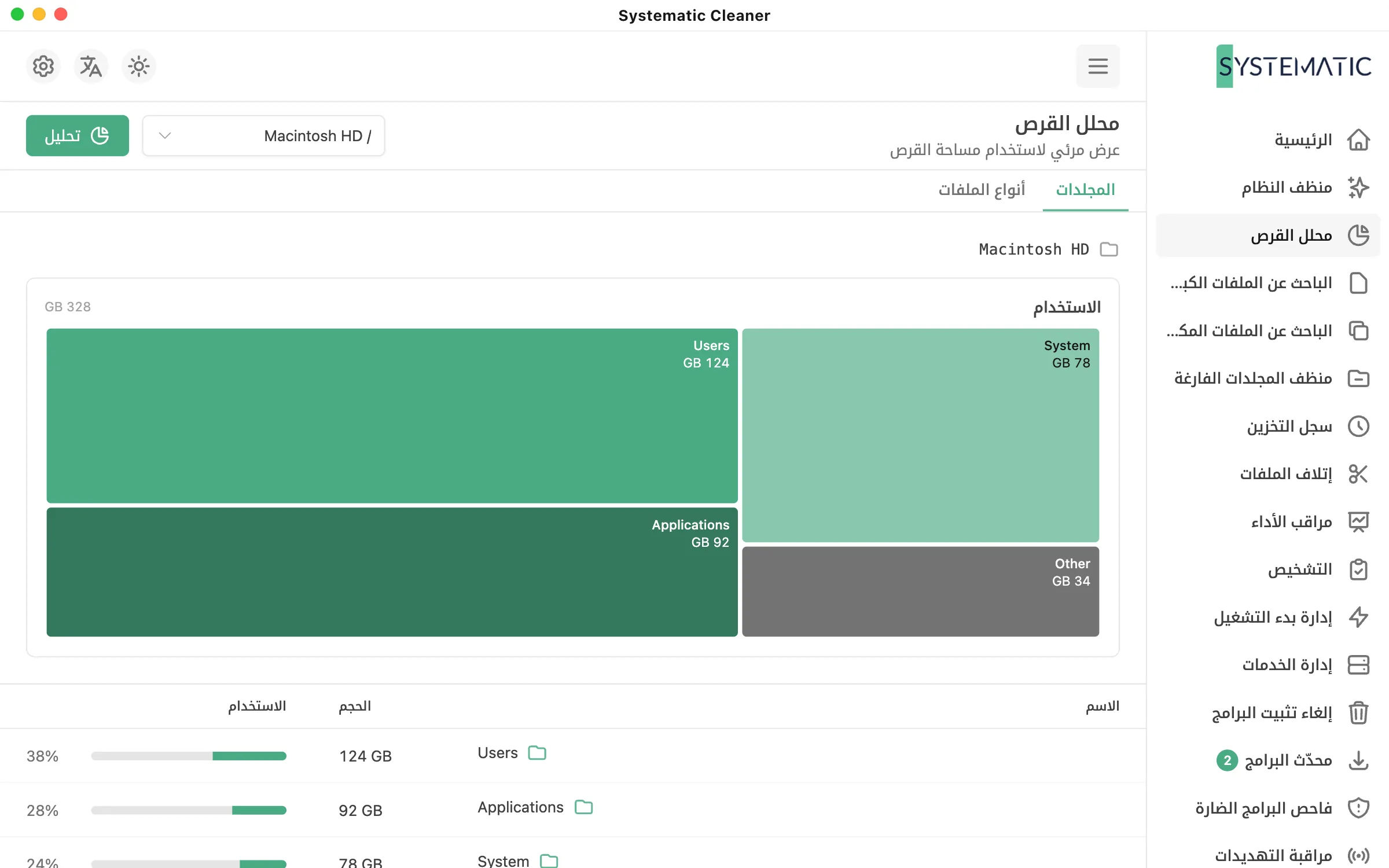Click the Users 38% usage bar
Viewport: 1389px width, 868px height.
189,756
